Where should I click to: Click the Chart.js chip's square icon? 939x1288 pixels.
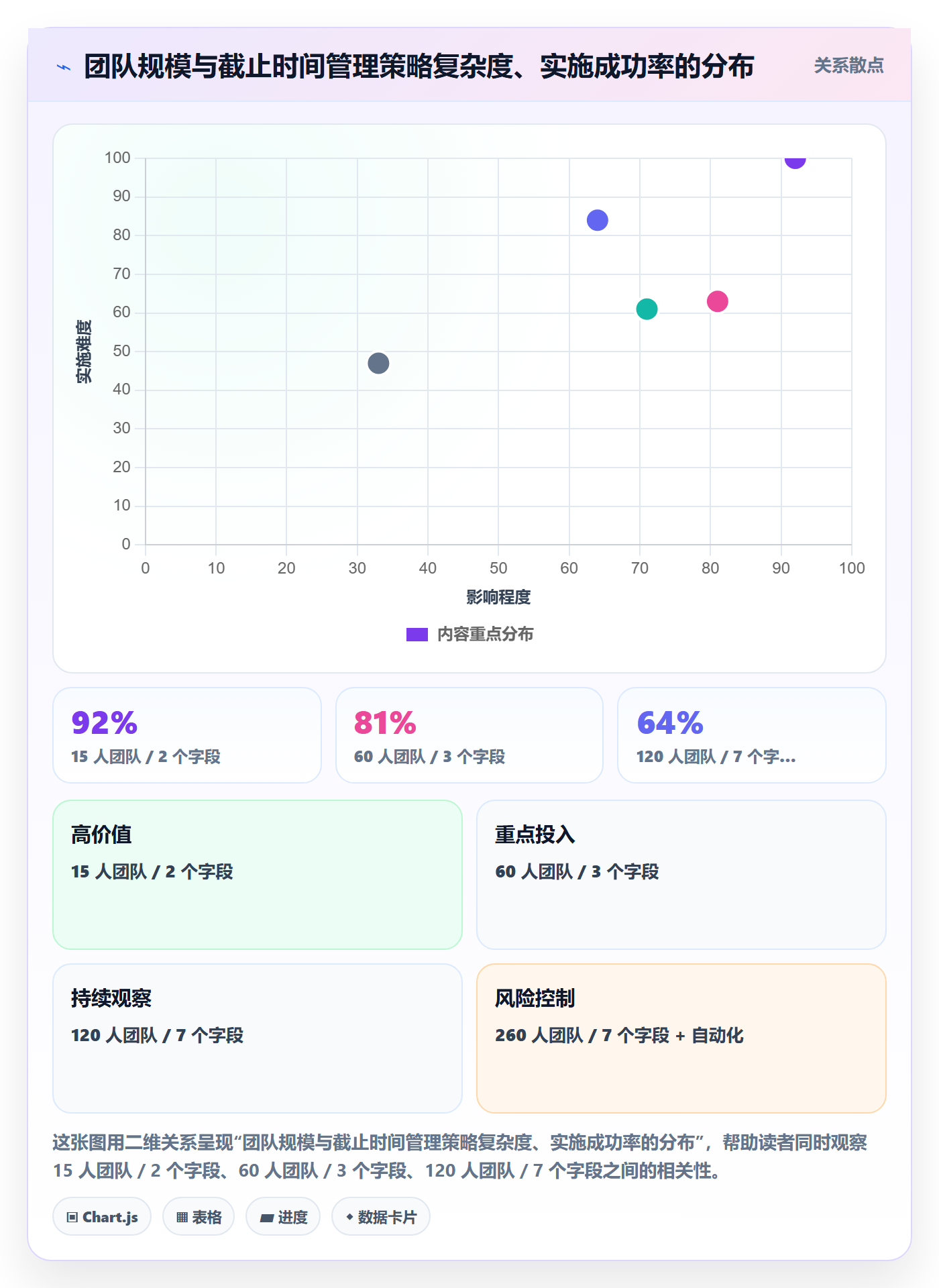[72, 1218]
